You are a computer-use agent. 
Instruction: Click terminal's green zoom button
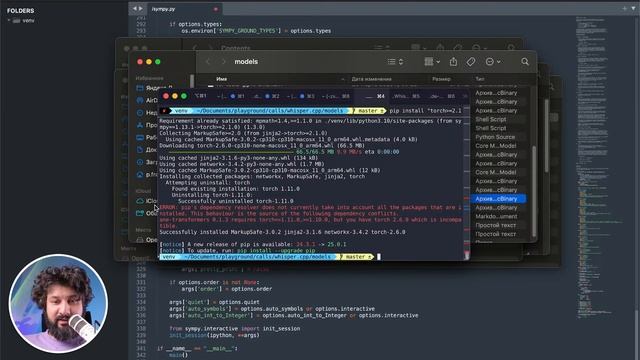click(x=184, y=96)
